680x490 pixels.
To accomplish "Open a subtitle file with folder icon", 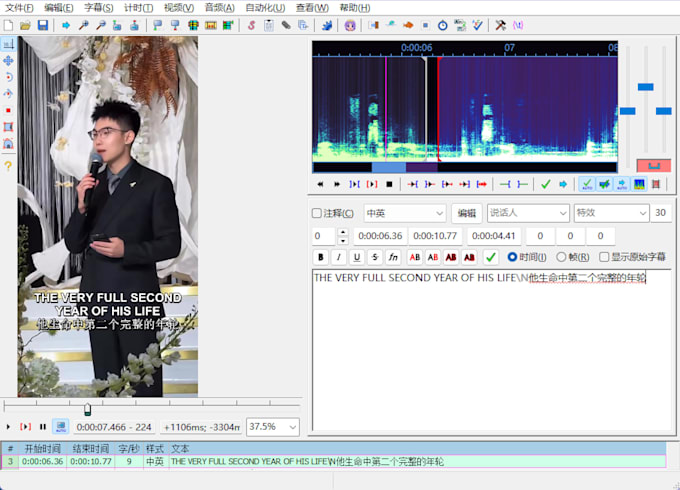I will (x=25, y=25).
